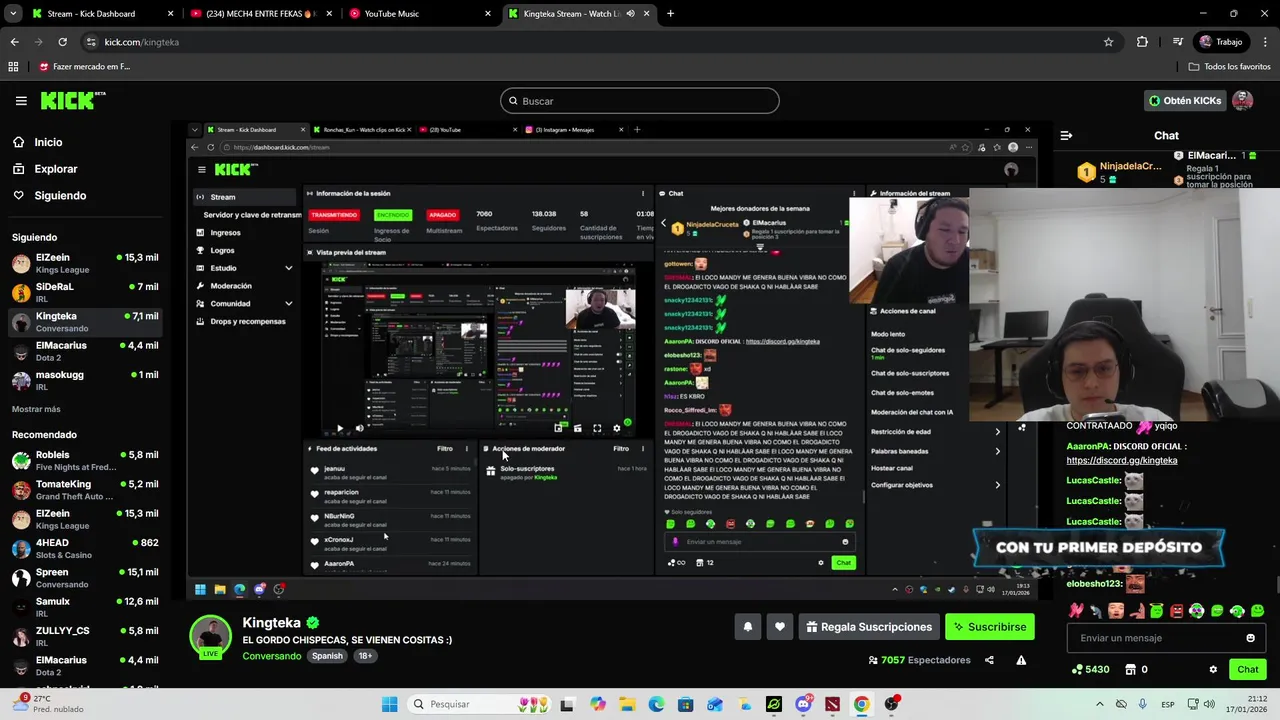Switch to the YouTube Music tab
The height and width of the screenshot is (720, 1280).
pyautogui.click(x=418, y=14)
